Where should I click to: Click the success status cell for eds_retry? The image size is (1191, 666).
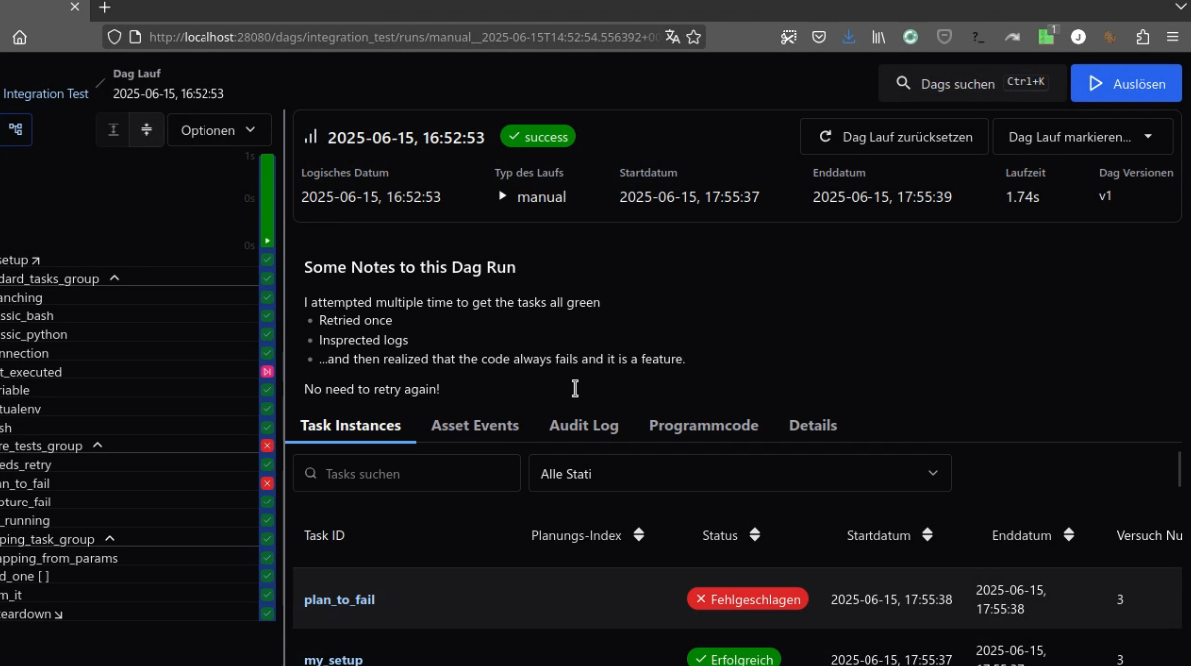(267, 464)
